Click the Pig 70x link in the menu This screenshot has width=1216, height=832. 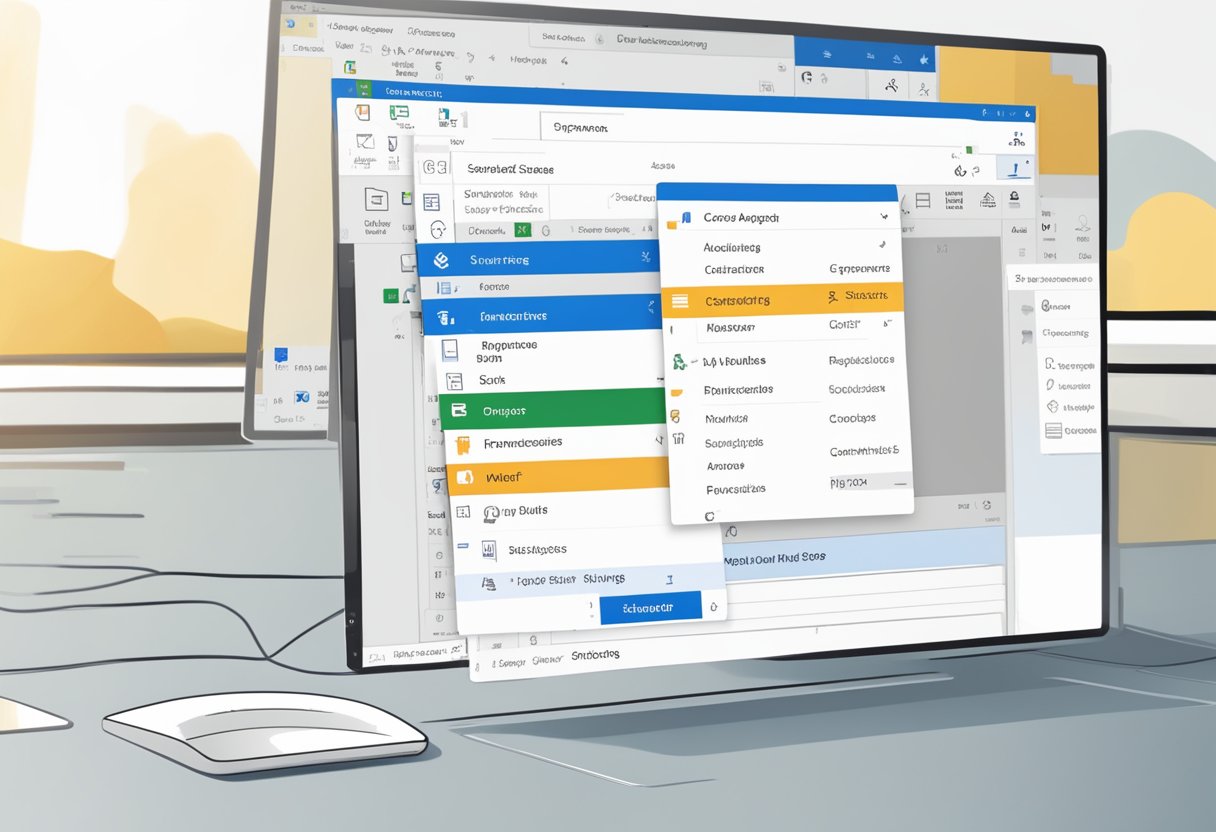click(850, 482)
